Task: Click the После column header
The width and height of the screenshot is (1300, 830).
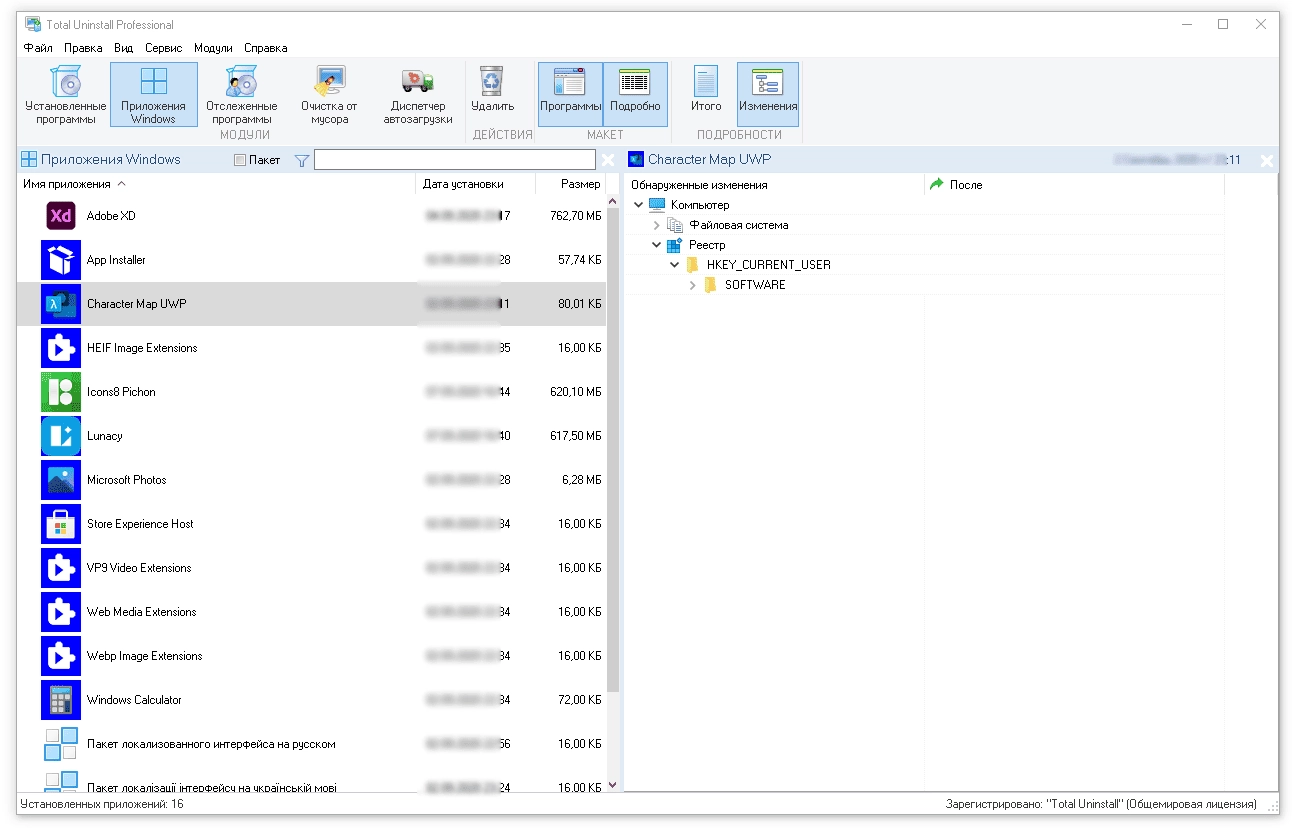Action: (x=1074, y=185)
